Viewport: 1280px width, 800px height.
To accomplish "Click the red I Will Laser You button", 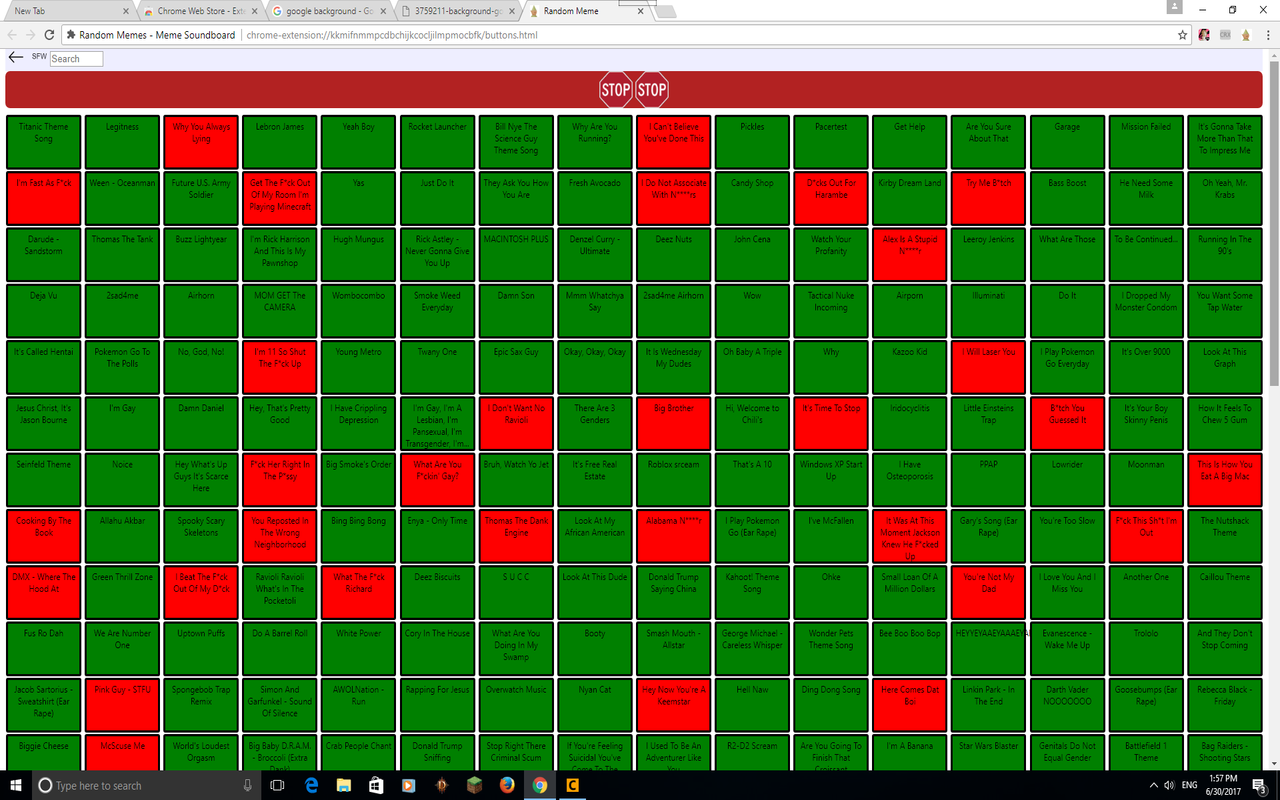I will [988, 367].
